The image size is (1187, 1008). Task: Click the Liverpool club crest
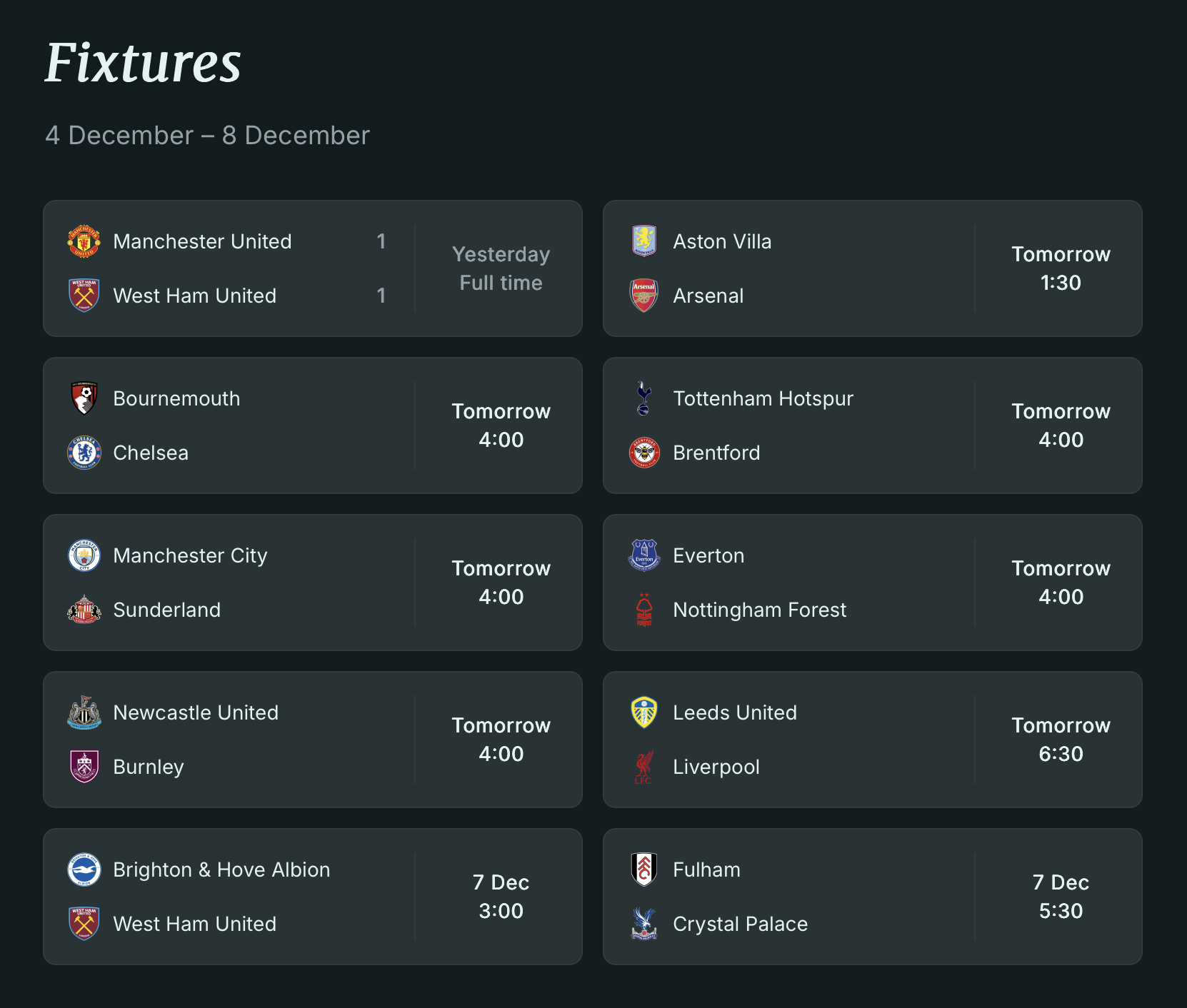(644, 767)
